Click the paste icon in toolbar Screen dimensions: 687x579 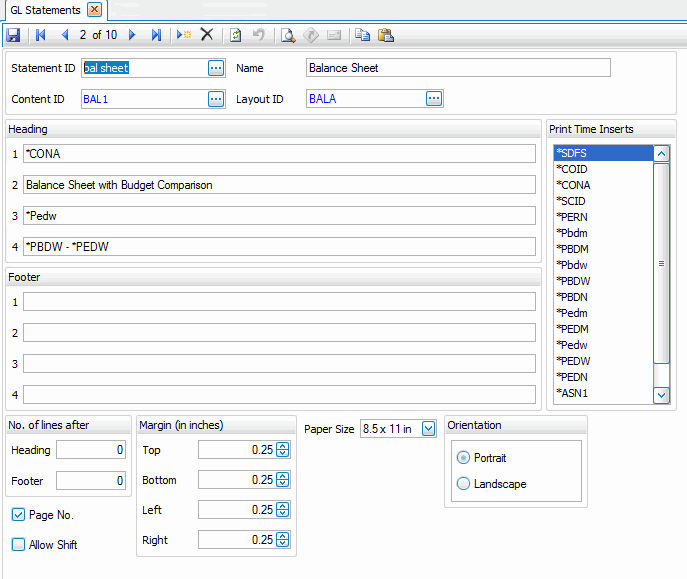(385, 35)
